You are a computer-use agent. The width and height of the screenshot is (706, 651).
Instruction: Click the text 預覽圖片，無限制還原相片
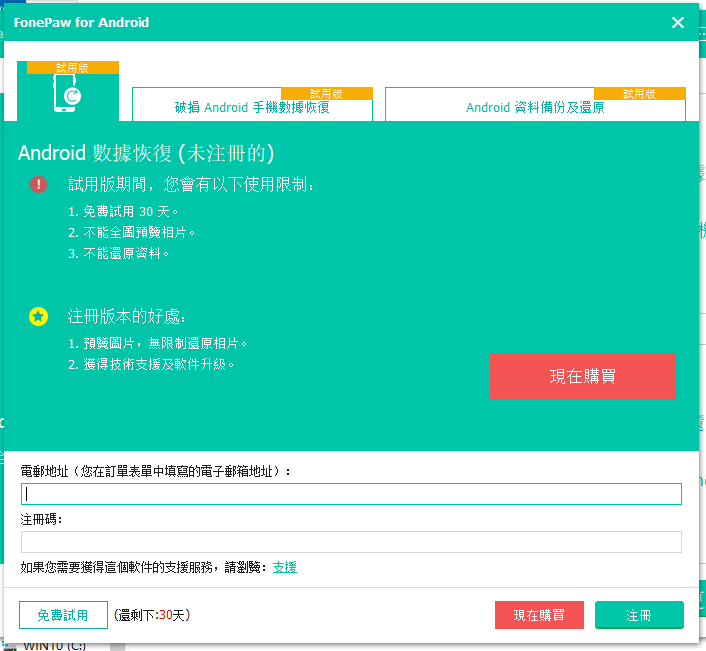click(x=158, y=344)
